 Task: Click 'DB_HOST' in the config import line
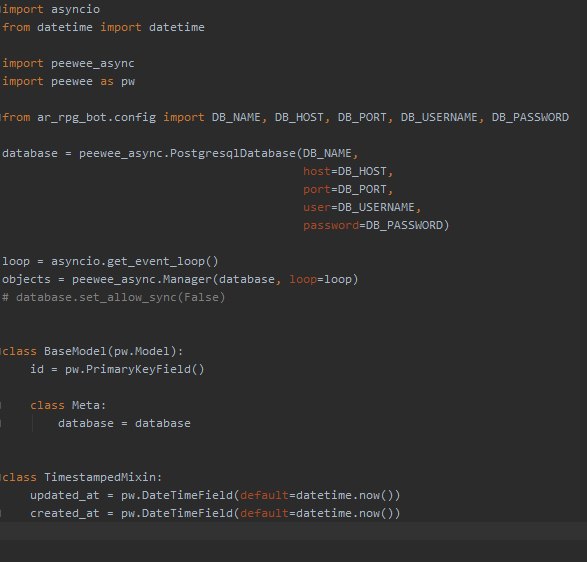coord(299,118)
